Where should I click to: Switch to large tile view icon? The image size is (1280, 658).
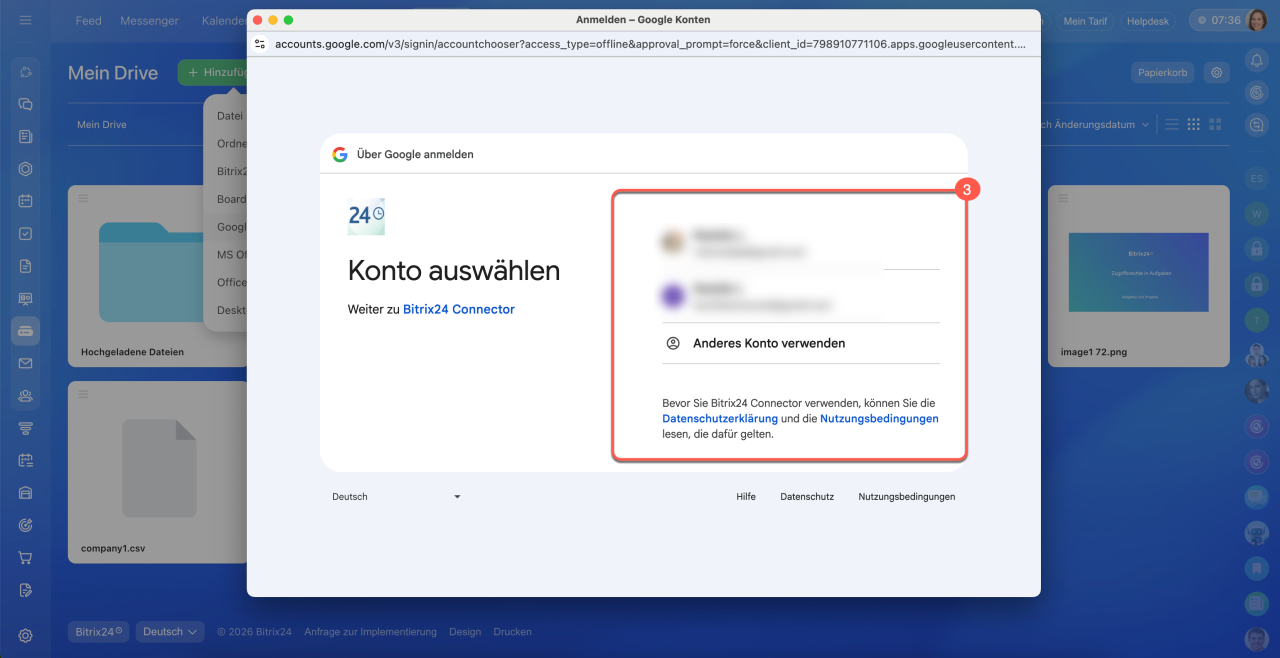(1216, 125)
